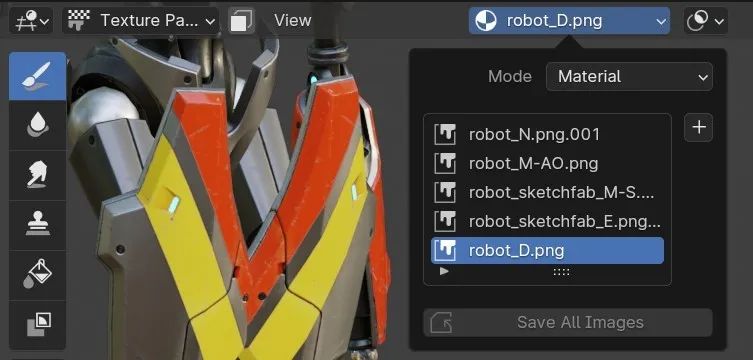Add a new texture slot with plus
Image resolution: width=753 pixels, height=360 pixels.
click(698, 128)
